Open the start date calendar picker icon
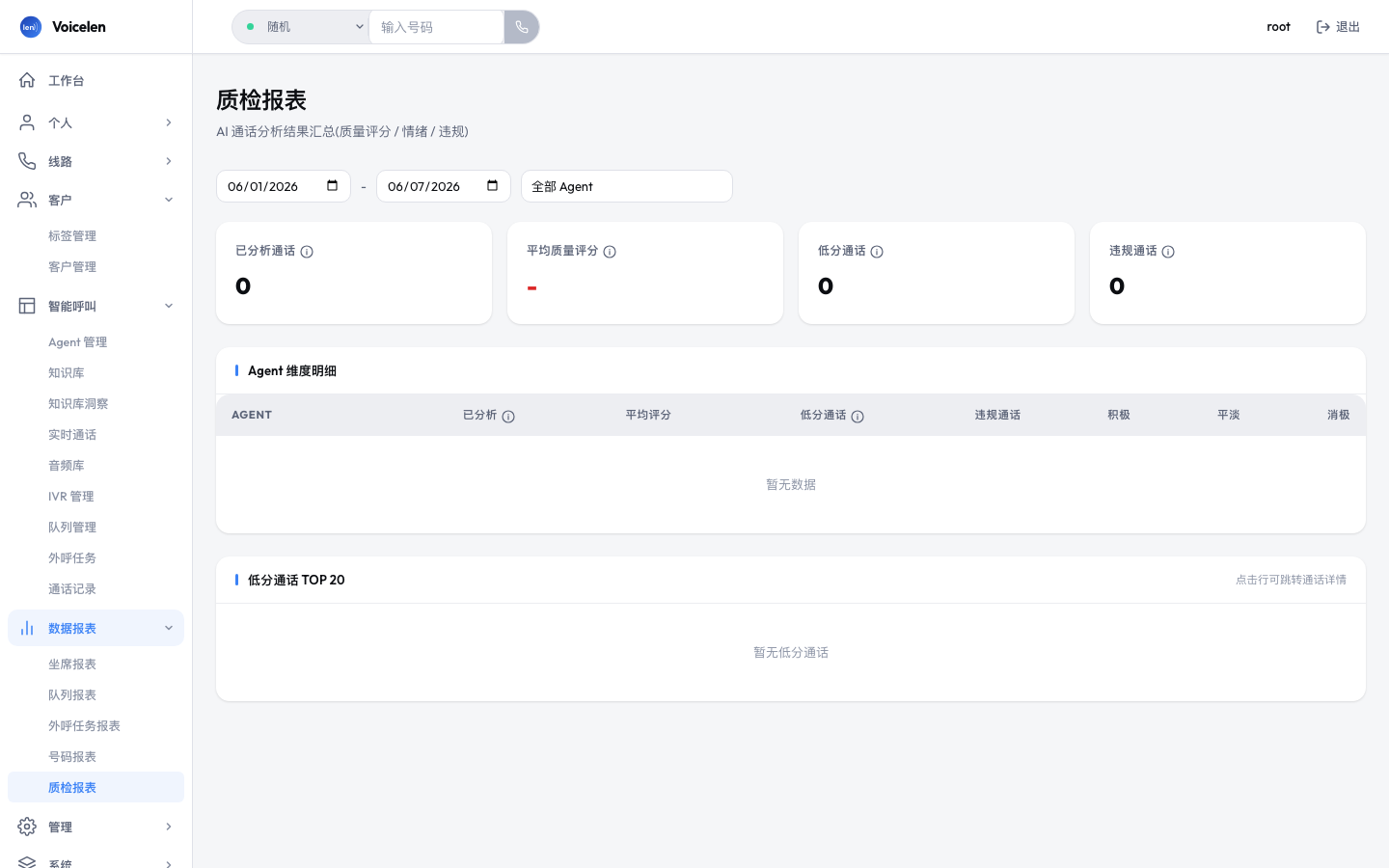The height and width of the screenshot is (868, 1389). pos(333,185)
